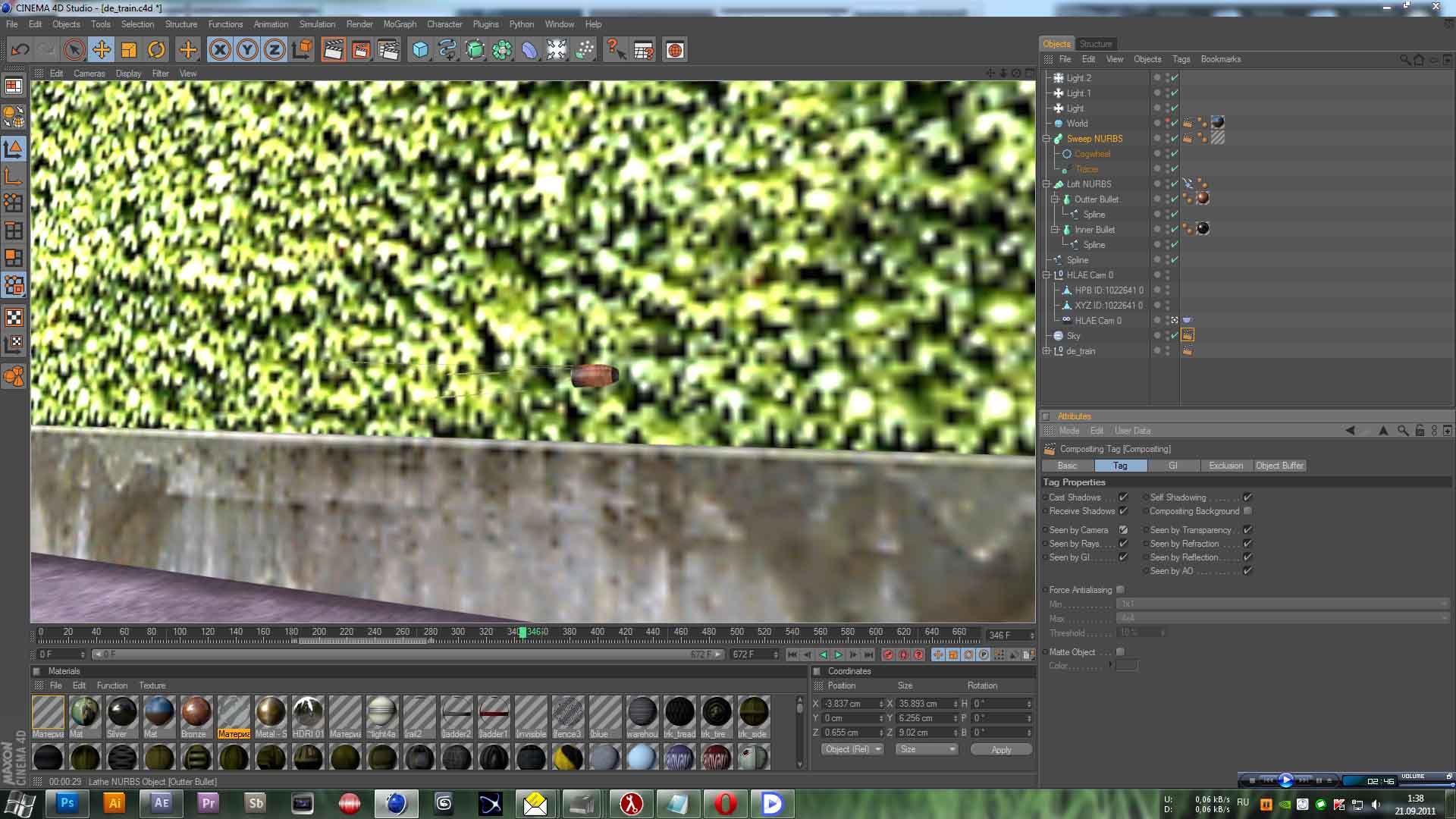Switch to the Object Buffer tab

click(1279, 466)
